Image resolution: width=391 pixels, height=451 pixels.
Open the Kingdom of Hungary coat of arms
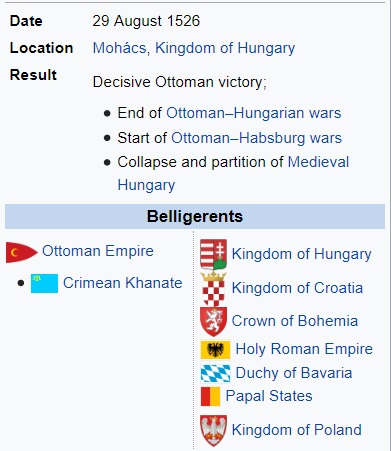coord(214,254)
